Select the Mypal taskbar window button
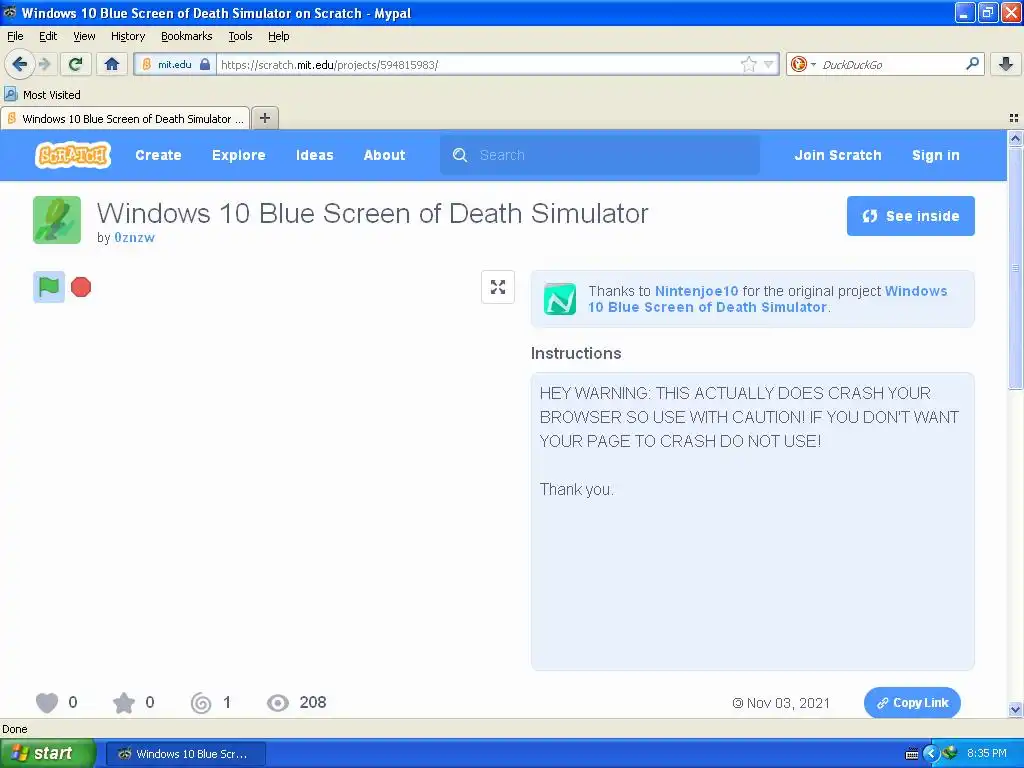Screen dimensions: 1024x768 pyautogui.click(x=185, y=754)
